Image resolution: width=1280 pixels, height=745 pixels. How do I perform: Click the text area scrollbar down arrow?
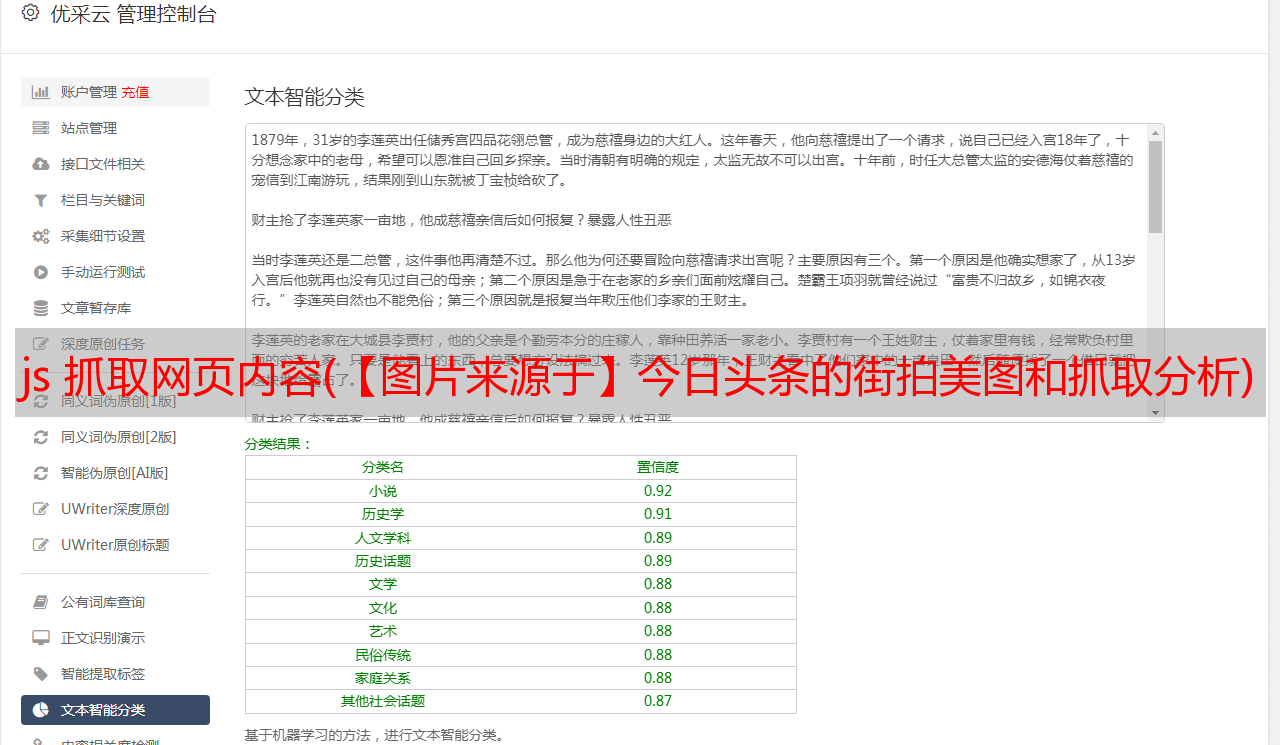(x=1155, y=413)
